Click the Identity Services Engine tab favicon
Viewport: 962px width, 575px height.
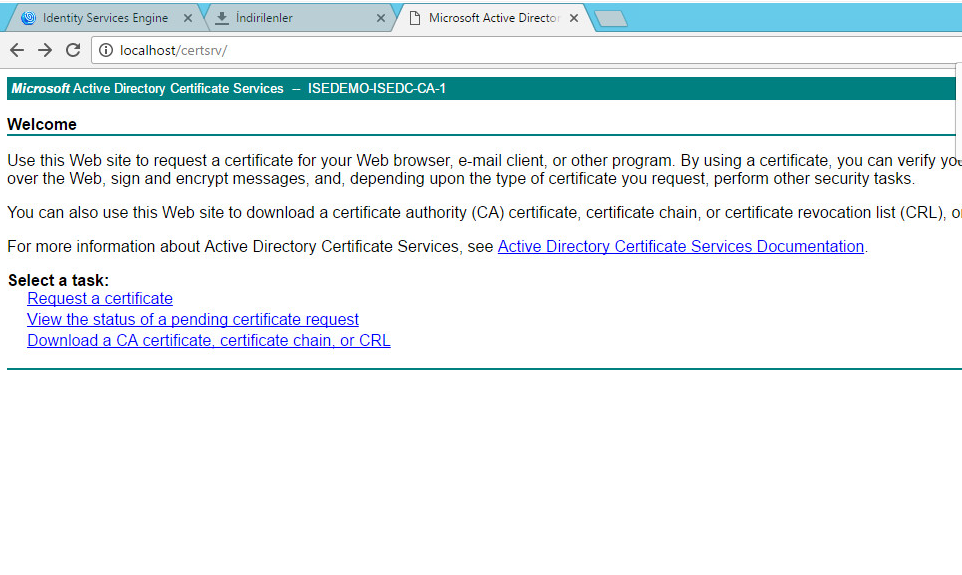coord(28,18)
